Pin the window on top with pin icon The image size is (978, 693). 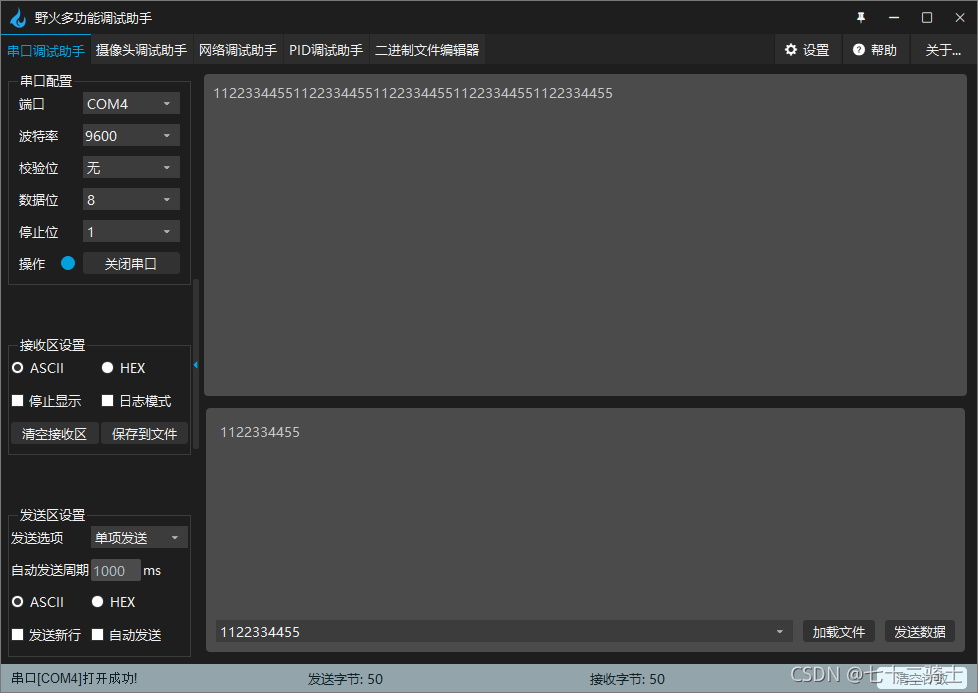pyautogui.click(x=861, y=17)
